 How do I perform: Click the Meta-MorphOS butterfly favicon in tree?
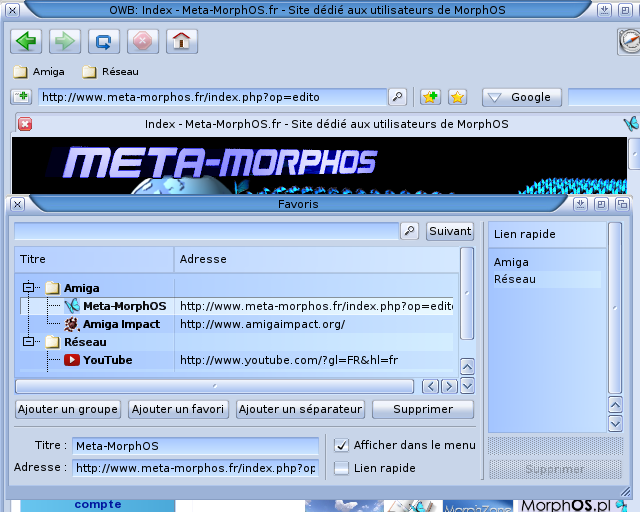click(x=72, y=306)
